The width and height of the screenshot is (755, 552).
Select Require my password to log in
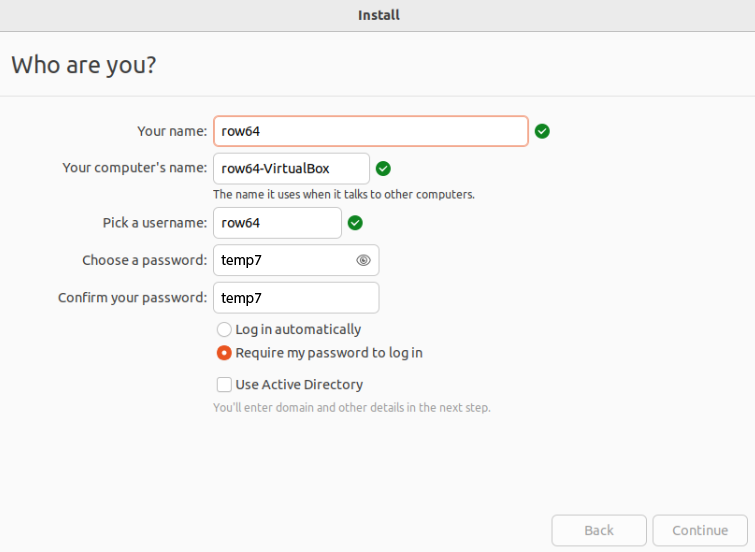point(224,353)
